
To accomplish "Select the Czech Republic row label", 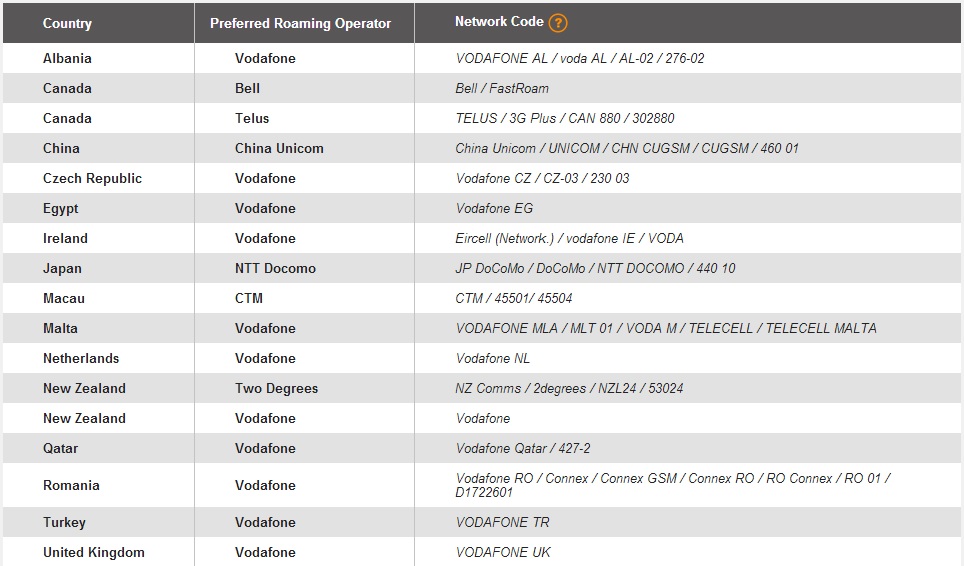I will 92,179.
